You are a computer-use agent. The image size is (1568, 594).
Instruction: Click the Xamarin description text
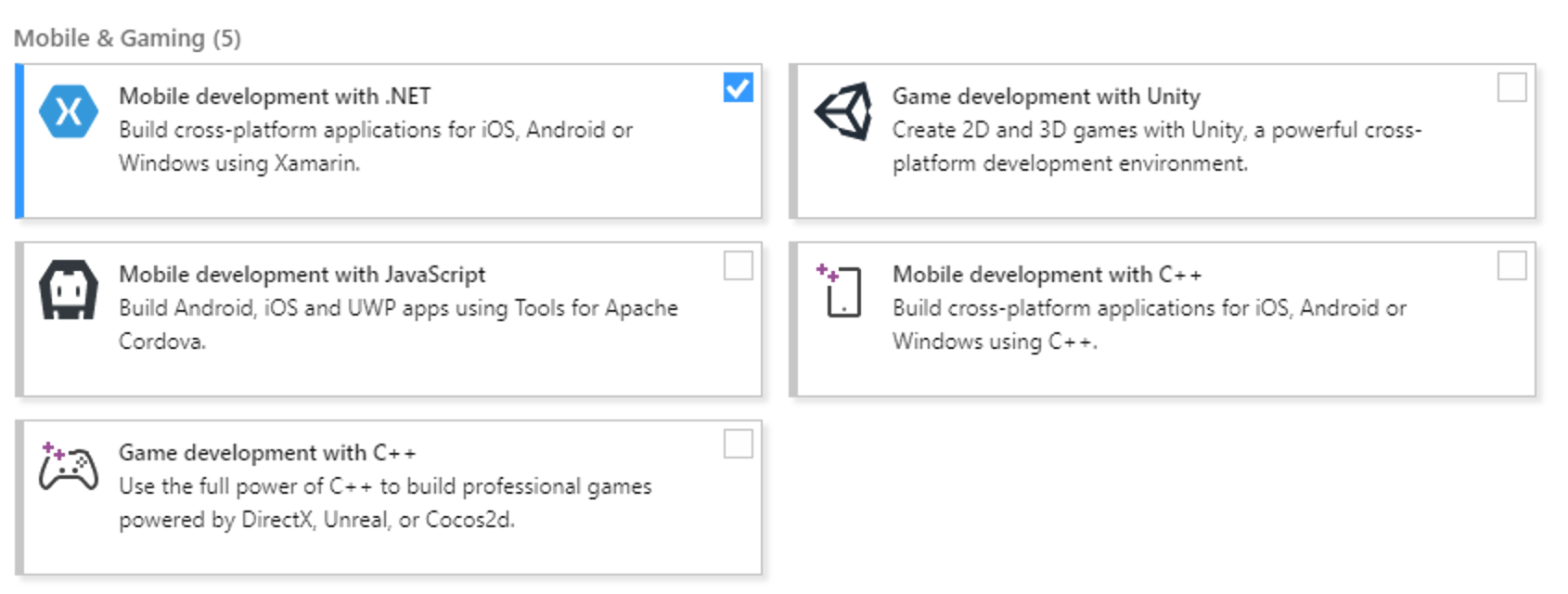(376, 146)
